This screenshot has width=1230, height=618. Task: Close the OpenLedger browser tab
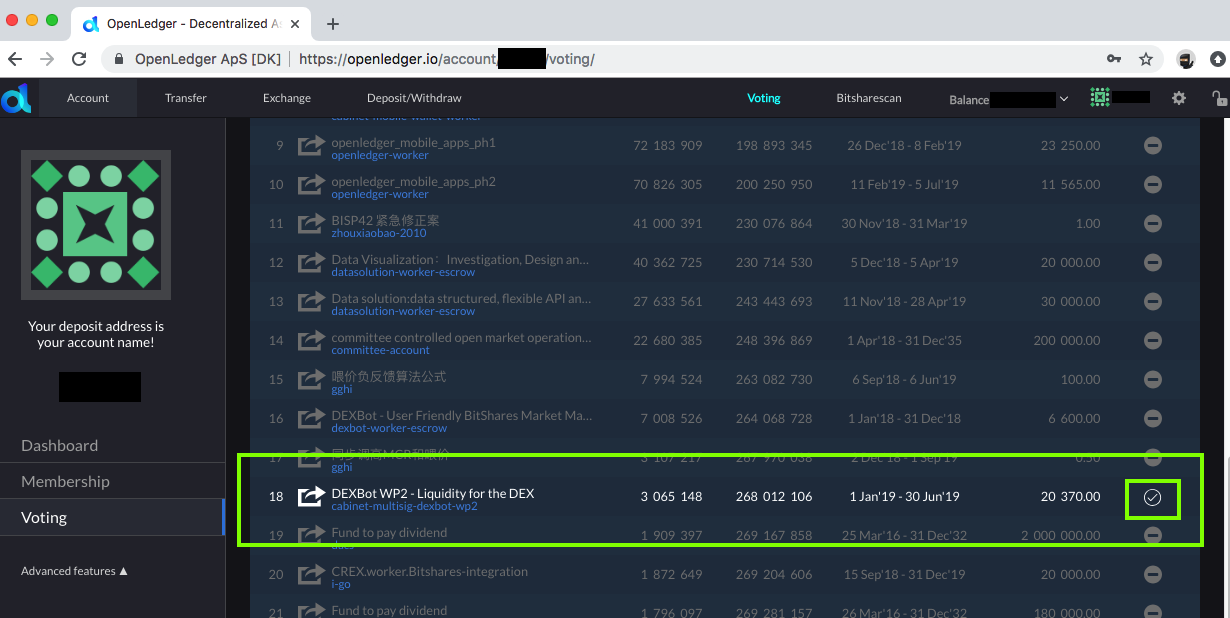point(296,24)
